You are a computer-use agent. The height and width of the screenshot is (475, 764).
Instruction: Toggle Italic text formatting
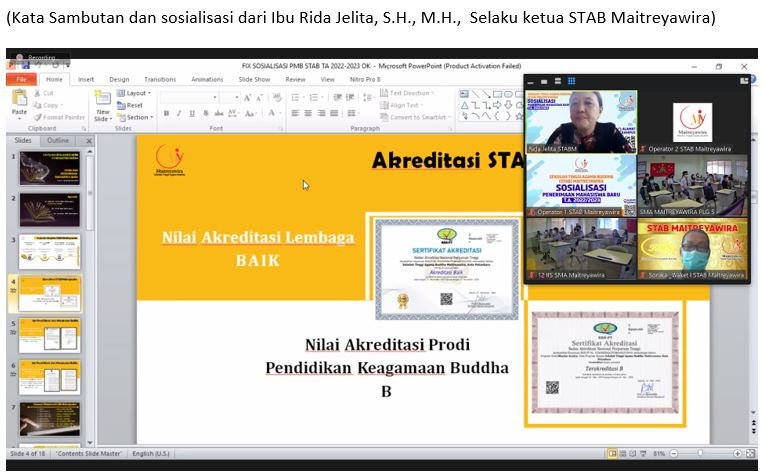pos(178,114)
